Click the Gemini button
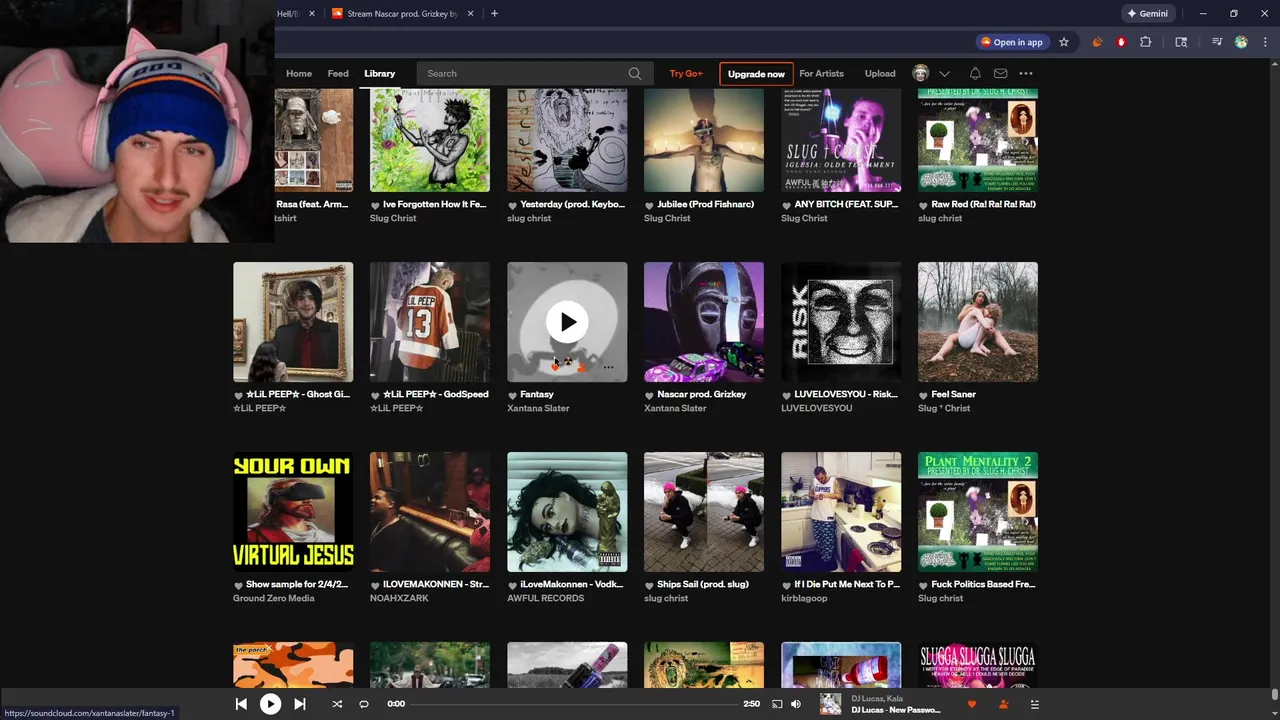 1147,14
